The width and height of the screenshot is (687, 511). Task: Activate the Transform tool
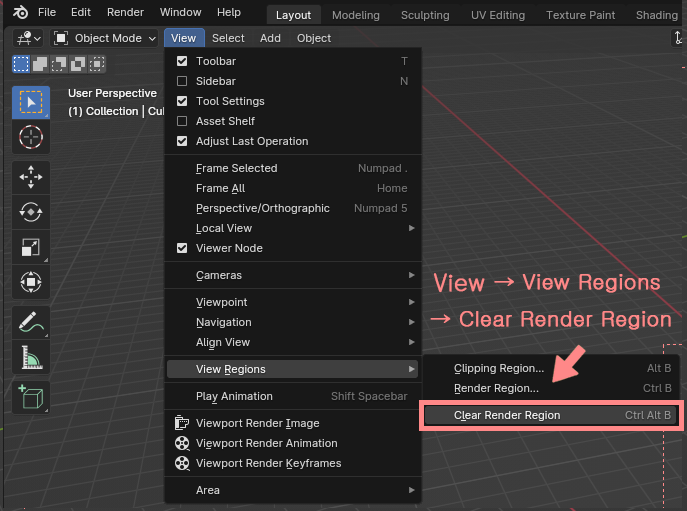pyautogui.click(x=31, y=282)
